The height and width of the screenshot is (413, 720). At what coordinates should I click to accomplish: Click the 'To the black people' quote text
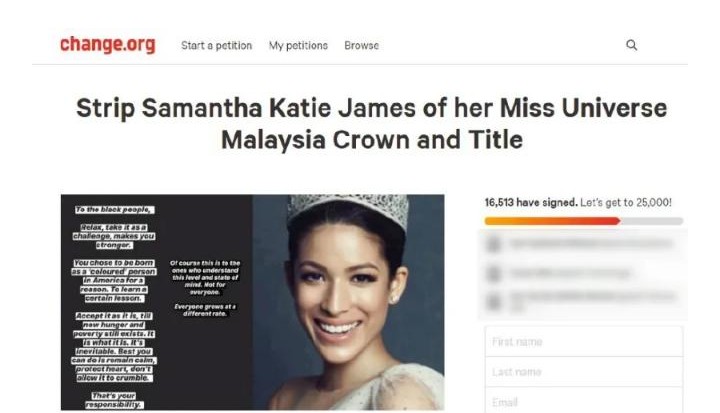[113, 209]
